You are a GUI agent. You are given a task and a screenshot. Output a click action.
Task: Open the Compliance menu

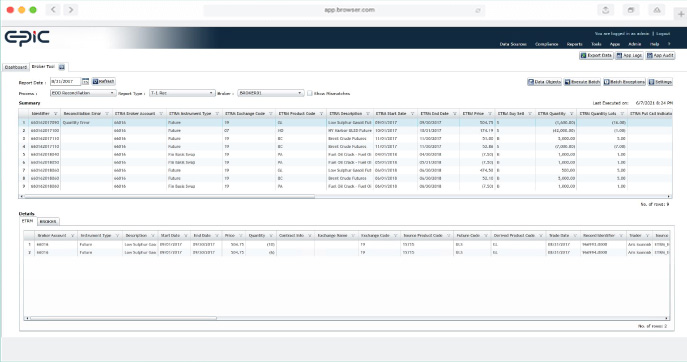click(x=546, y=44)
